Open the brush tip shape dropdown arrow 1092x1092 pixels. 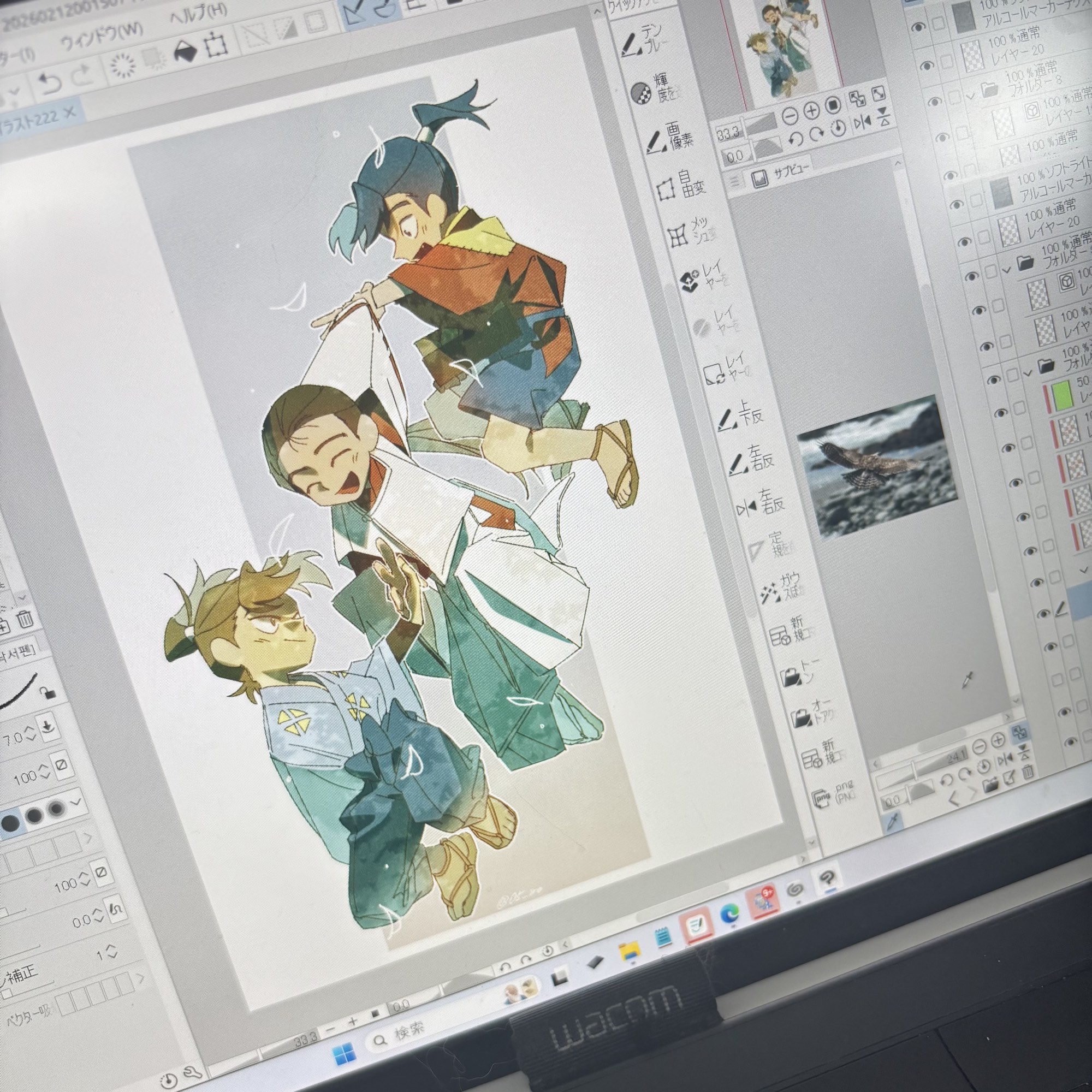pyautogui.click(x=76, y=802)
